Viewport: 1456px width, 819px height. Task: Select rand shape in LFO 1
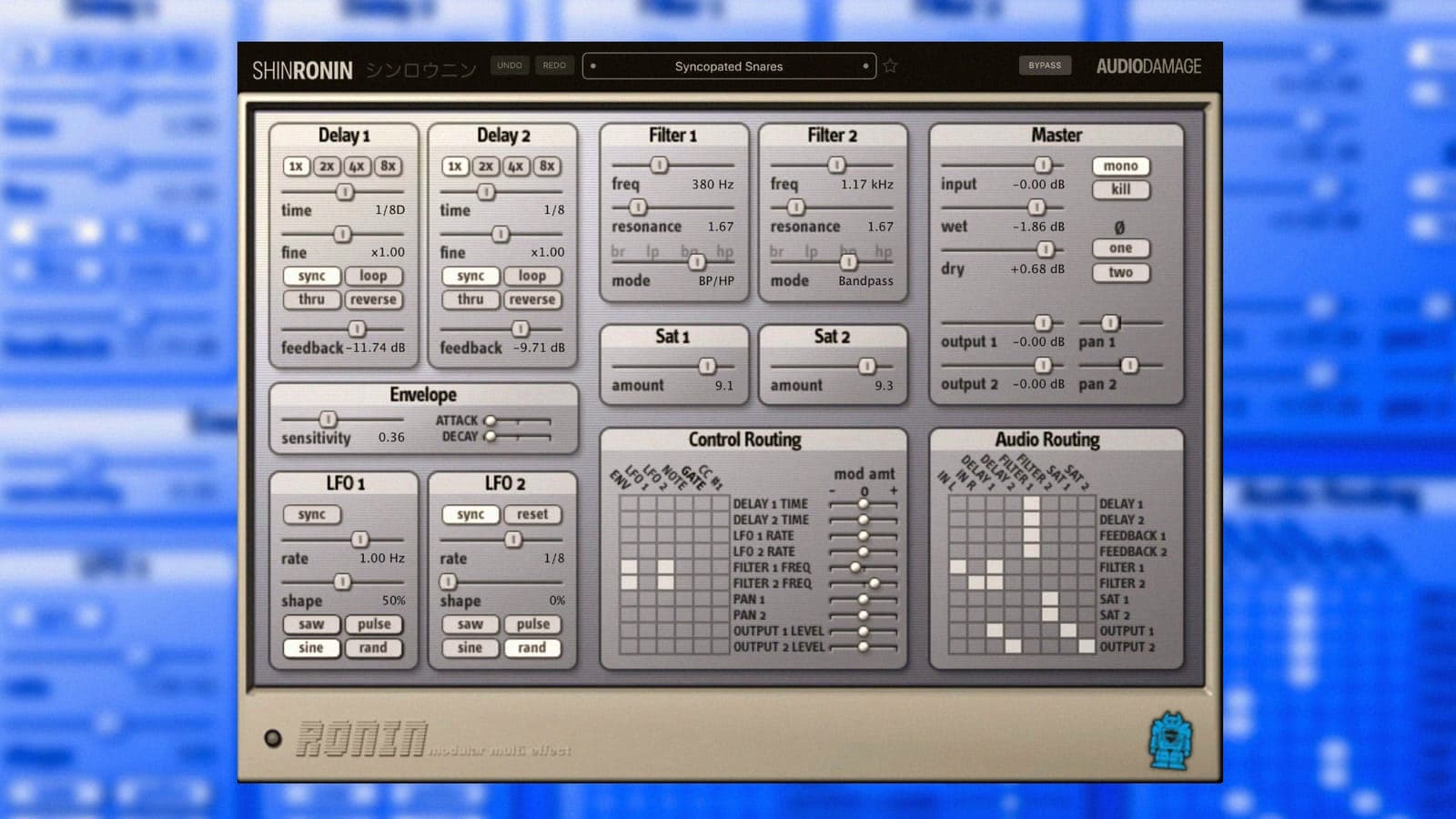point(373,648)
